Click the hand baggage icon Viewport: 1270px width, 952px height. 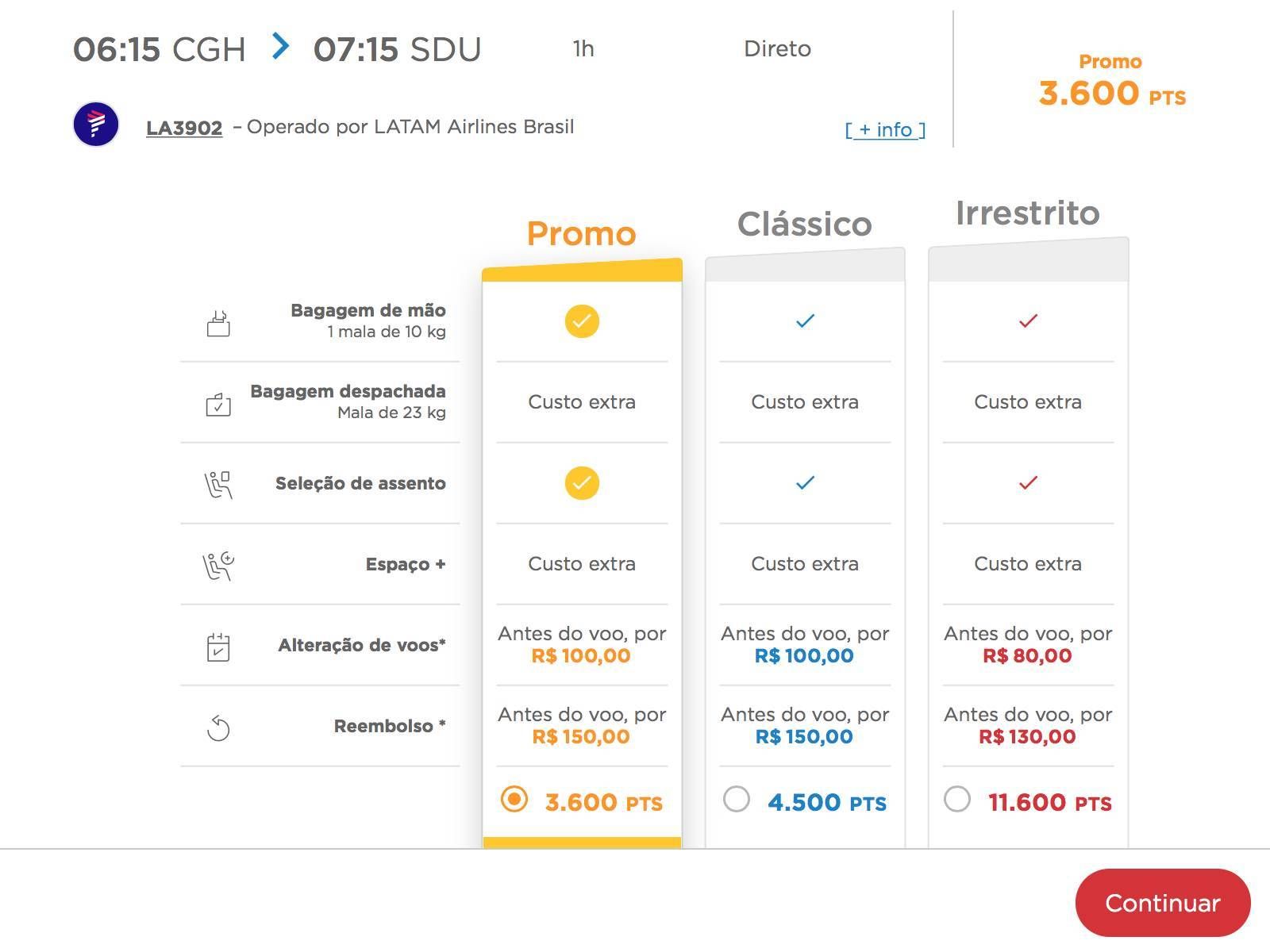click(218, 323)
